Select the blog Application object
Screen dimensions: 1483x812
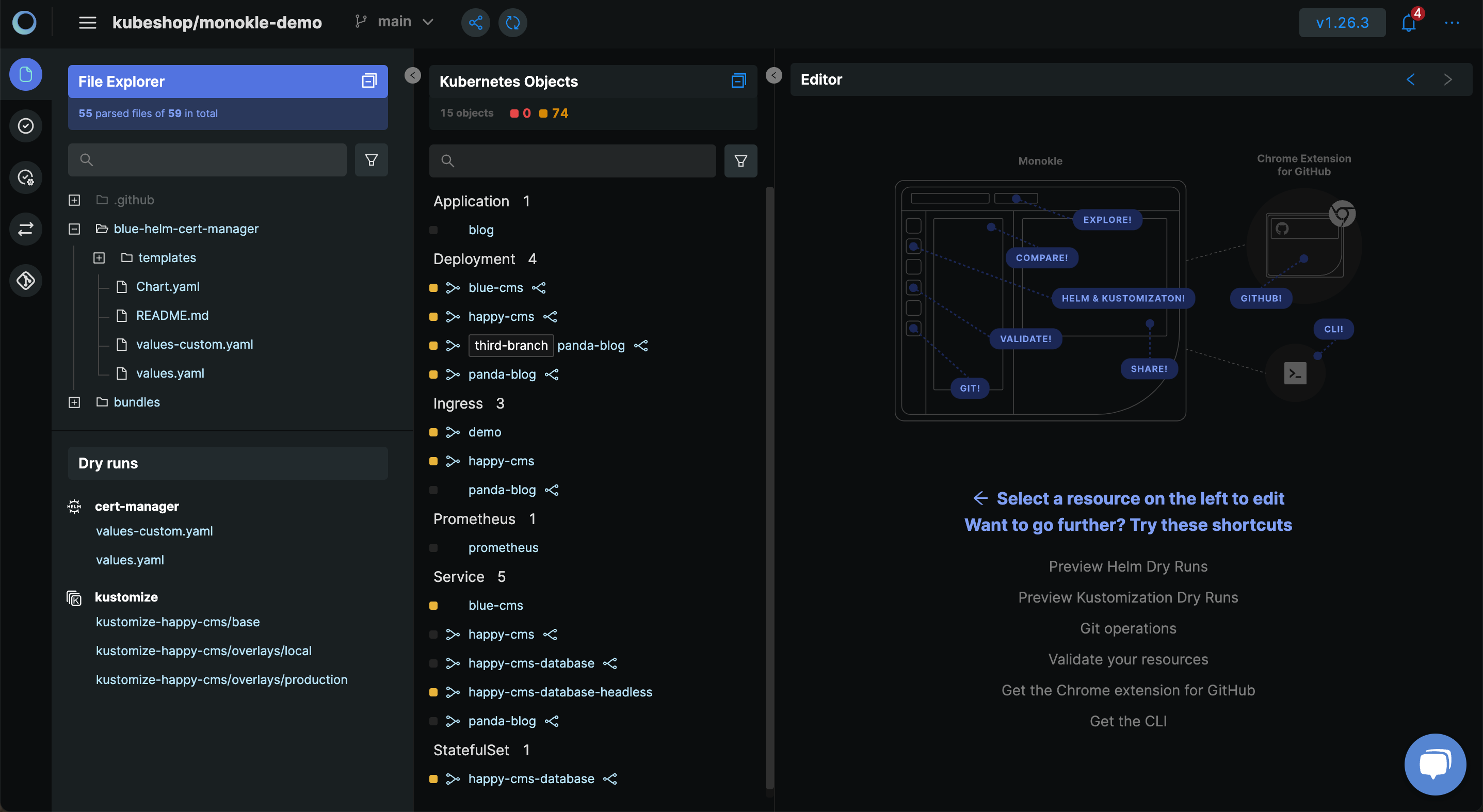tap(481, 230)
